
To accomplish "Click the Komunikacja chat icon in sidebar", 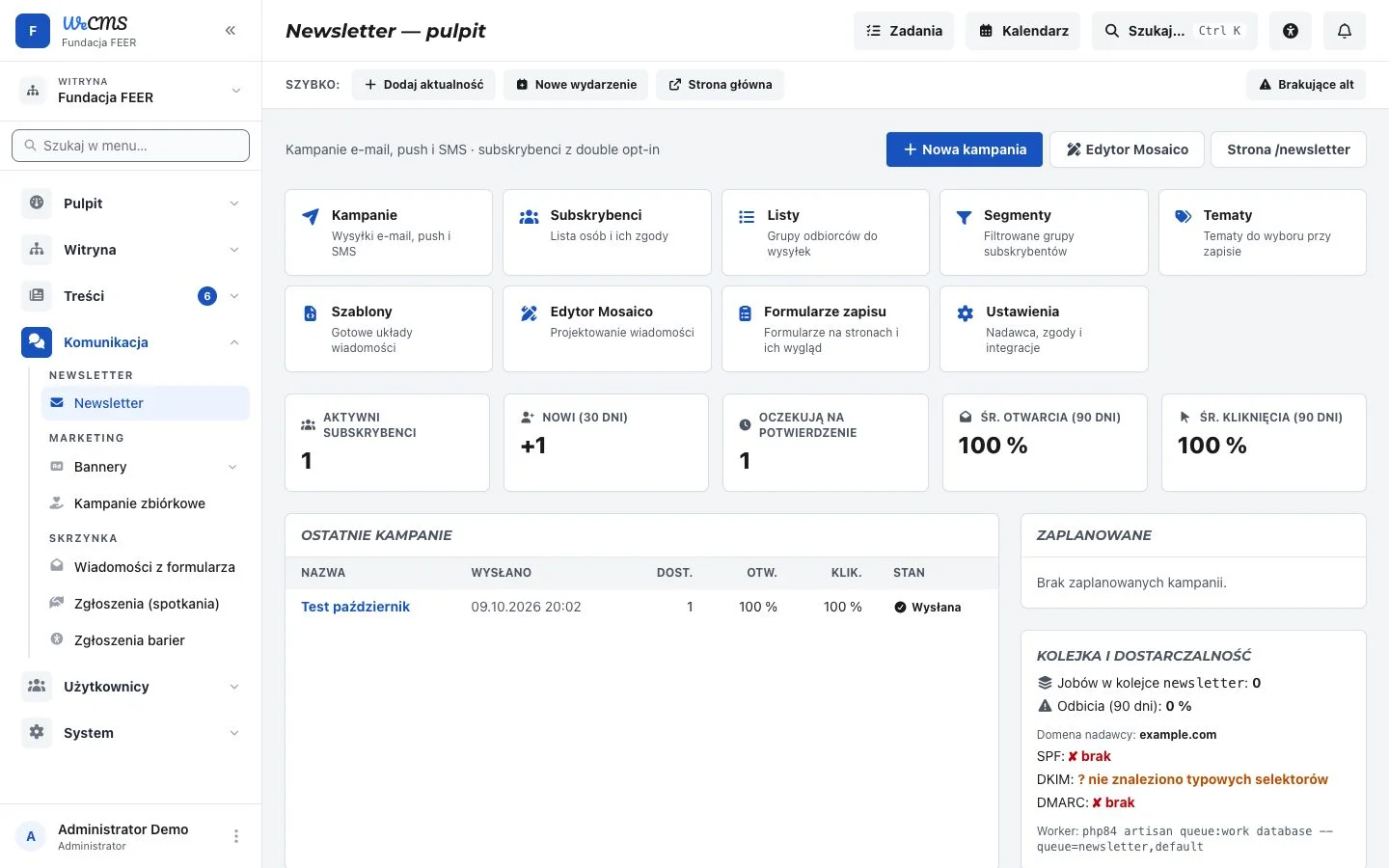I will [x=37, y=342].
